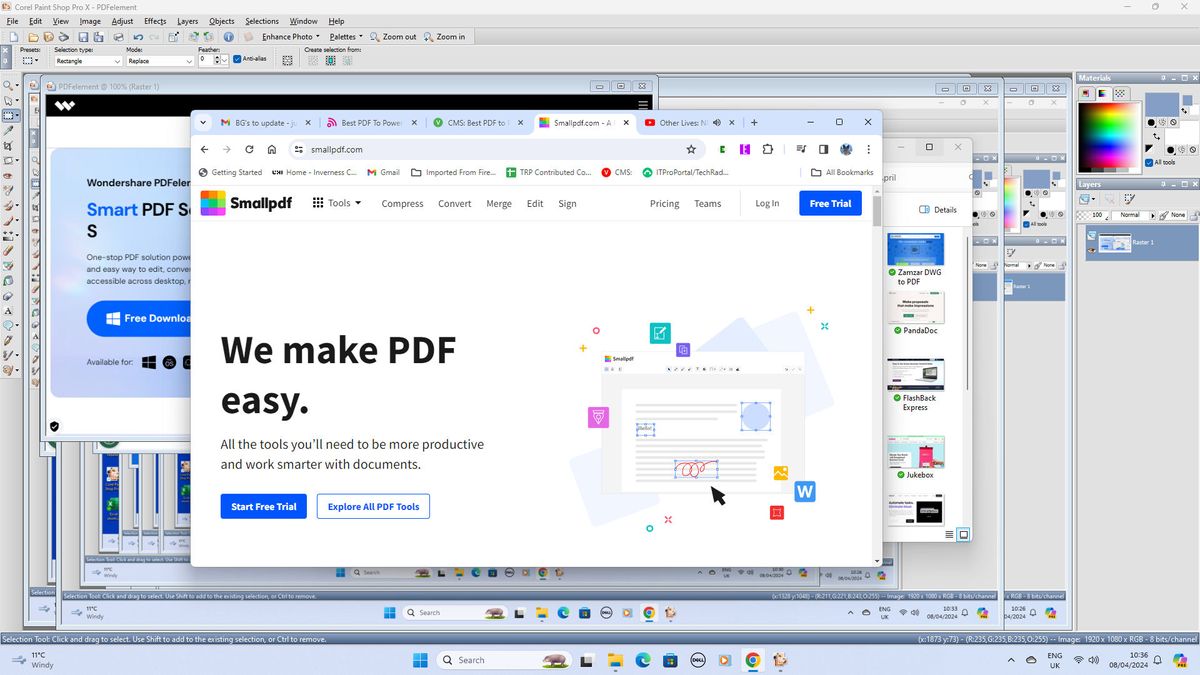
Task: Open the Image menu
Action: (89, 20)
